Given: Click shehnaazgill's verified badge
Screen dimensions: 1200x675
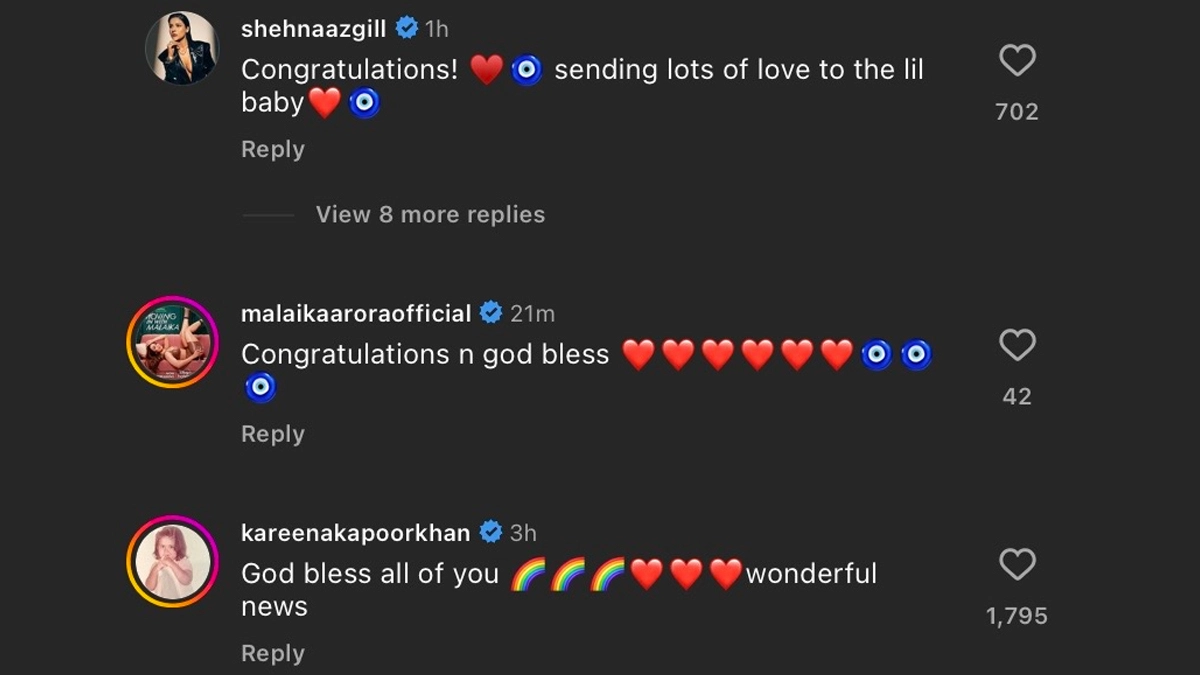Looking at the screenshot, I should pyautogui.click(x=406, y=29).
